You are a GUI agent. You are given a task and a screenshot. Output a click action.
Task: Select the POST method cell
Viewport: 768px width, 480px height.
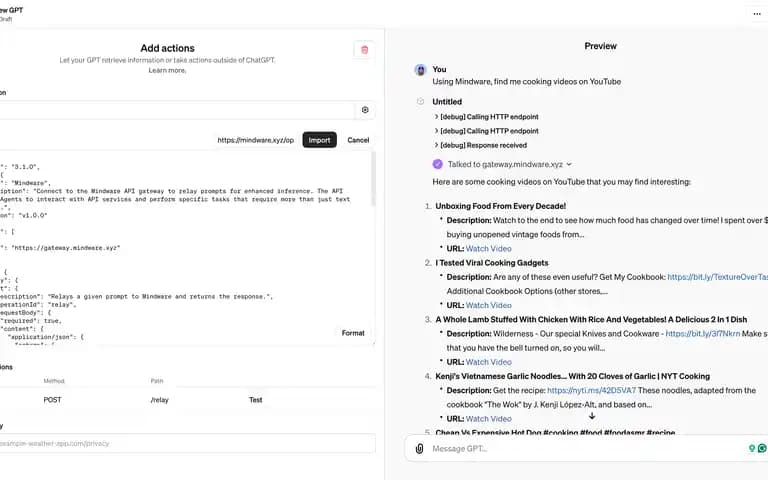[x=52, y=400]
